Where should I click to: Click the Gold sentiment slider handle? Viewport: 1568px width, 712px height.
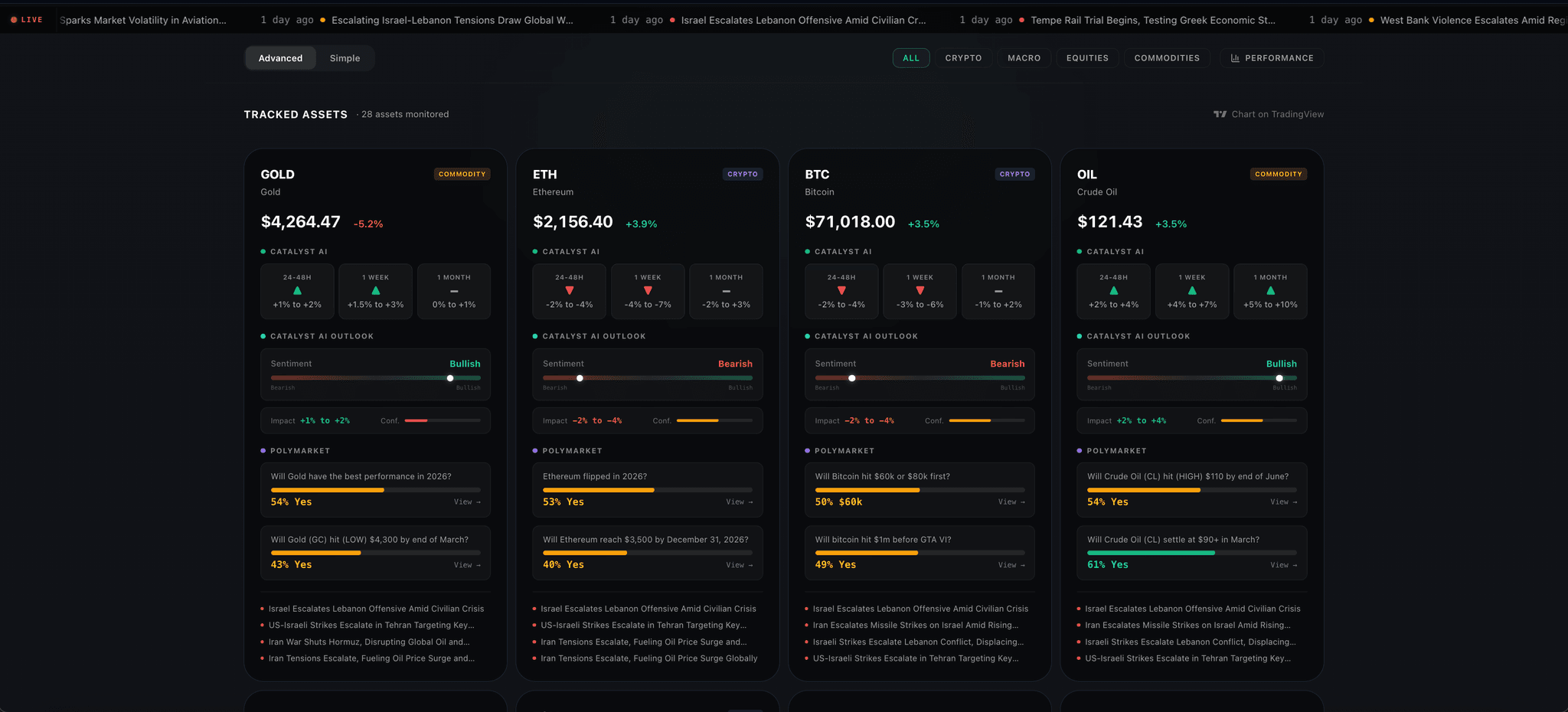pyautogui.click(x=450, y=378)
